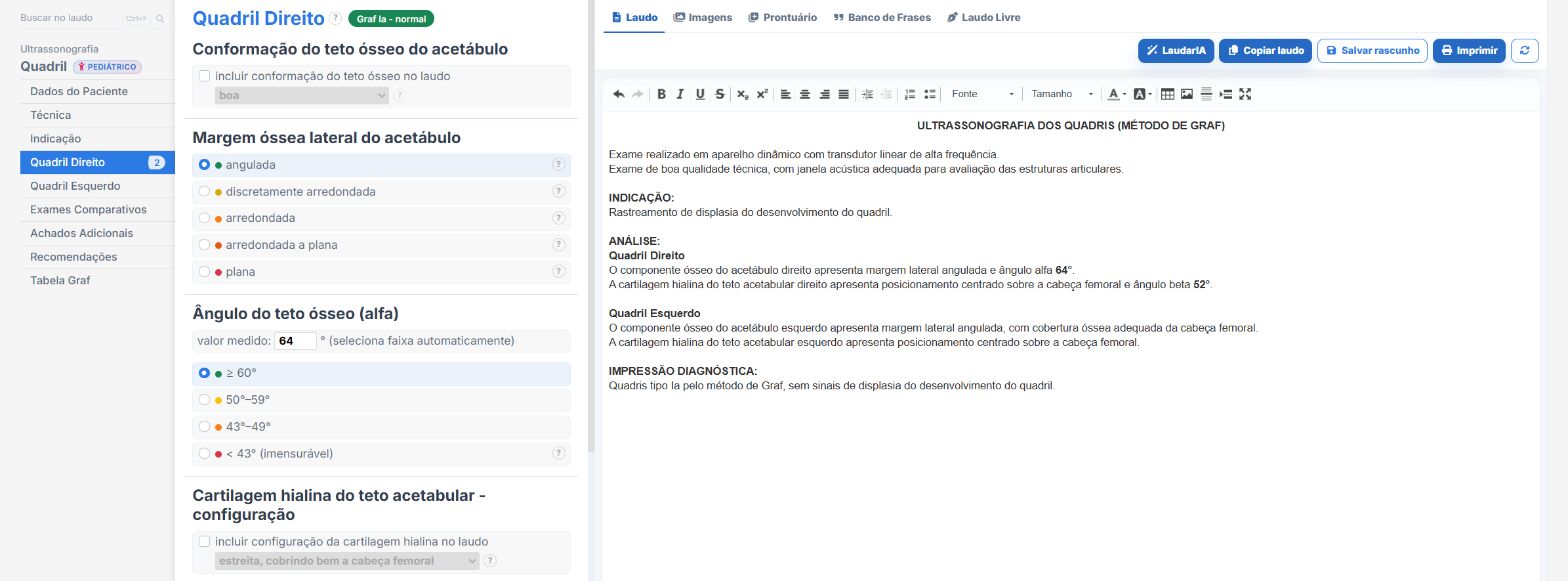Align text left in editor
This screenshot has height=581, width=1568.
pos(785,94)
